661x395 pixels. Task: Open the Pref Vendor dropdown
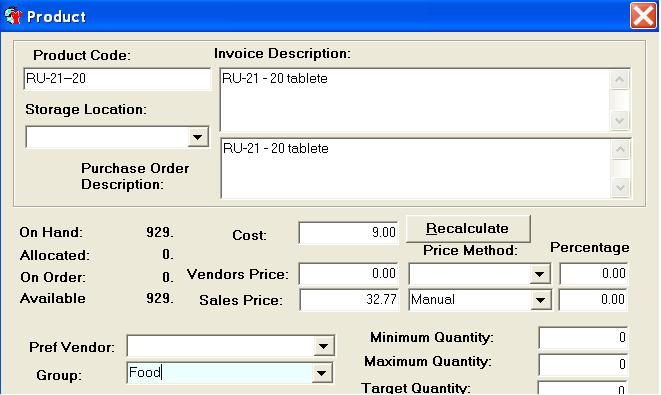tap(323, 347)
